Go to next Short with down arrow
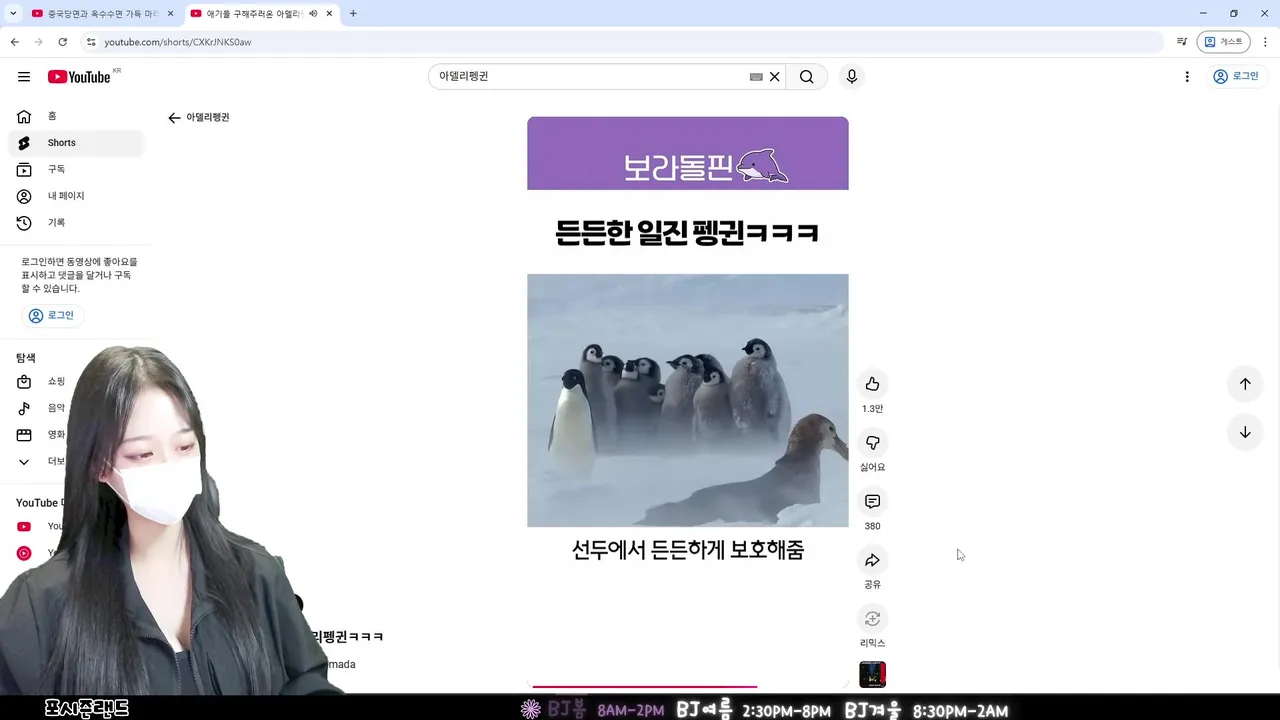 (1245, 433)
